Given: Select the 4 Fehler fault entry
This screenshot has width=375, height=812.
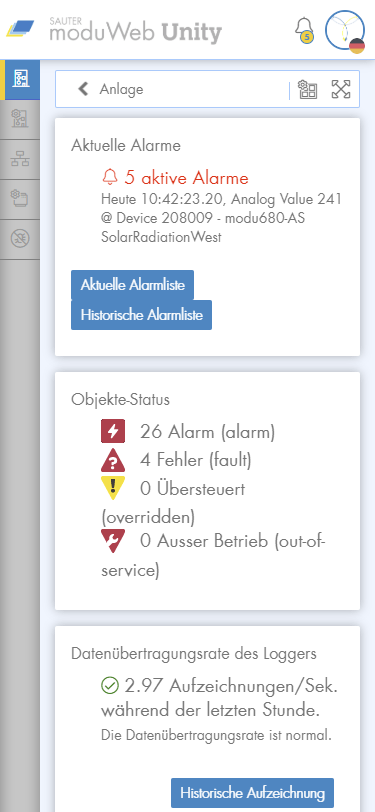Looking at the screenshot, I should [176, 460].
